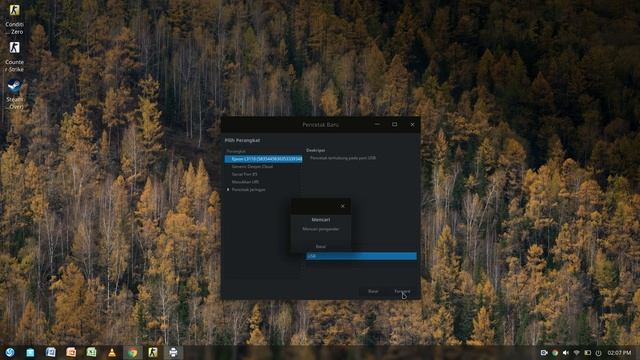This screenshot has width=640, height=360.
Task: Select the highlighted USB connection row
Action: coord(361,256)
